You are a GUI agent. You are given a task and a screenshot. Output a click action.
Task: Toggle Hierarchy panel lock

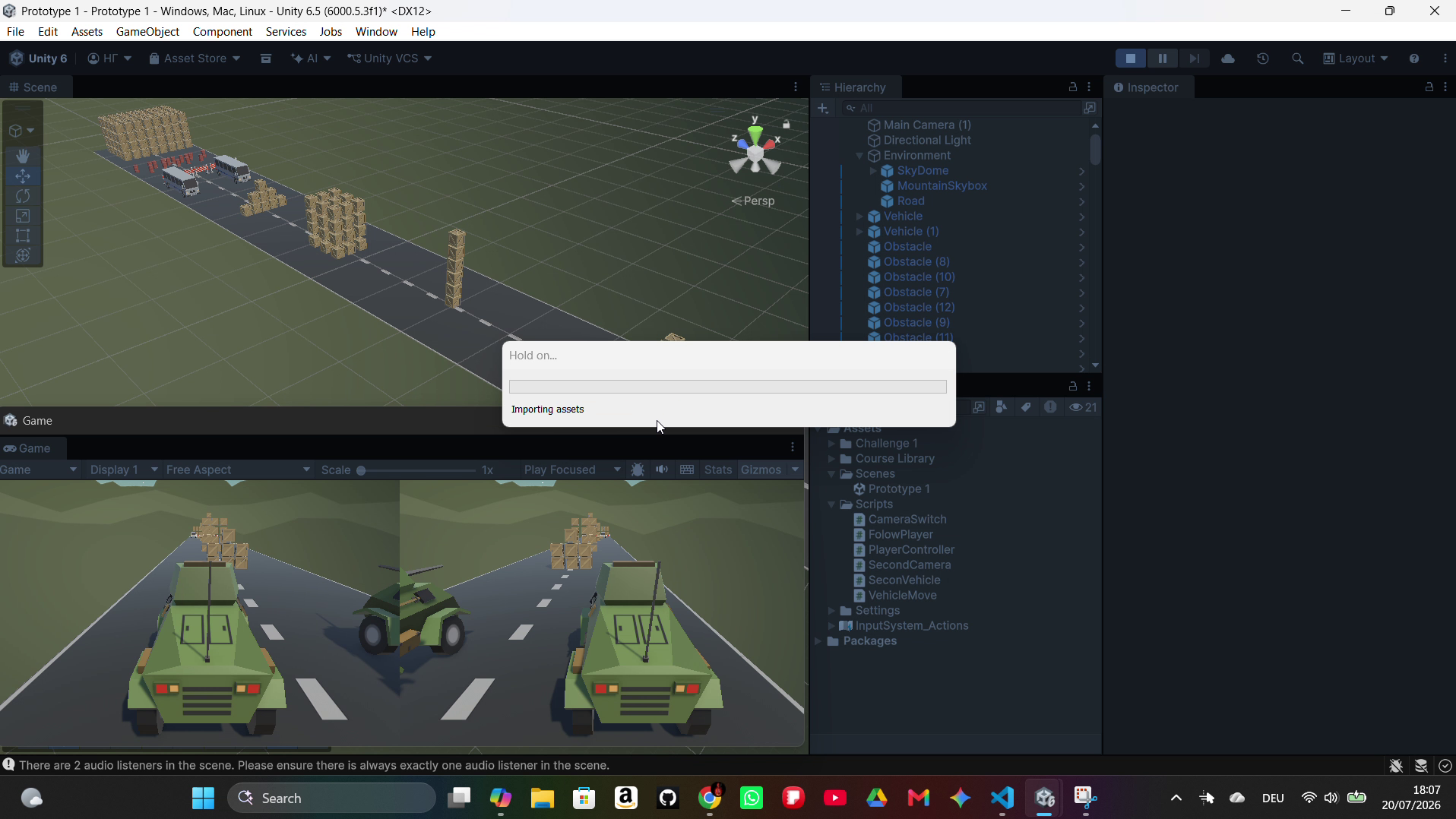tap(1072, 87)
